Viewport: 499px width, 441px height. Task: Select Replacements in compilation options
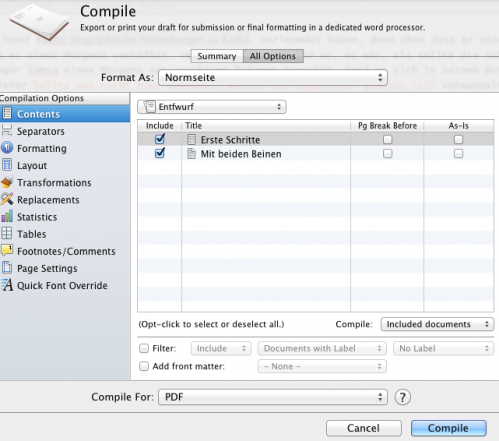coord(65,200)
